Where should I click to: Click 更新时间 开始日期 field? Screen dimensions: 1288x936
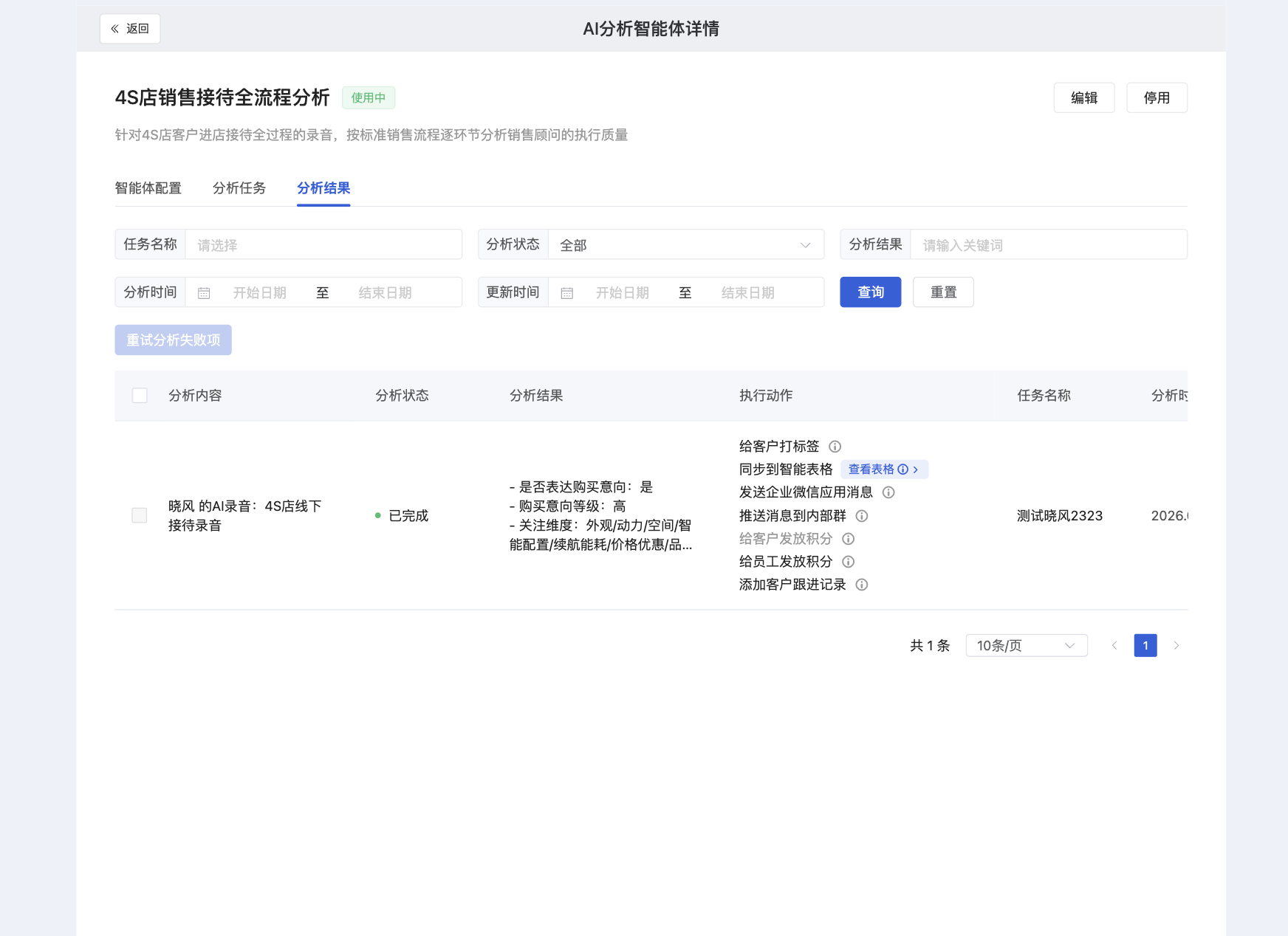coord(623,293)
